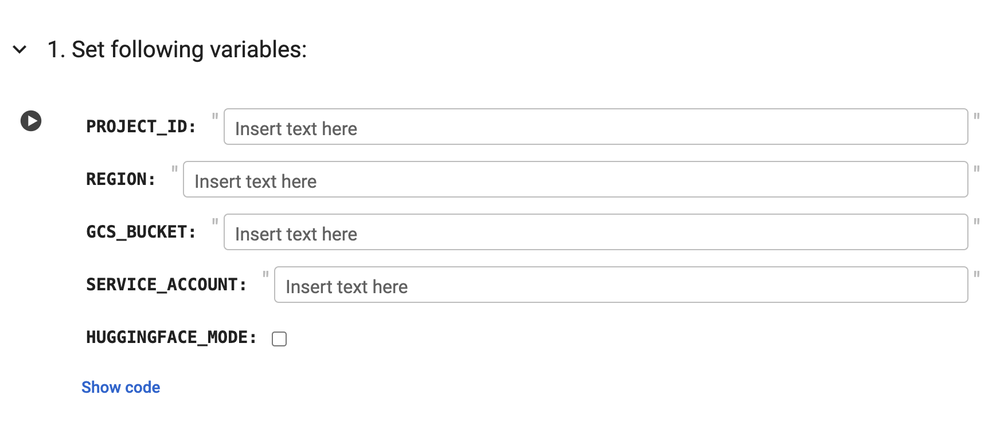
Task: Click the closing quote after SERVICE_ACCOUNT field
Action: pos(976,274)
